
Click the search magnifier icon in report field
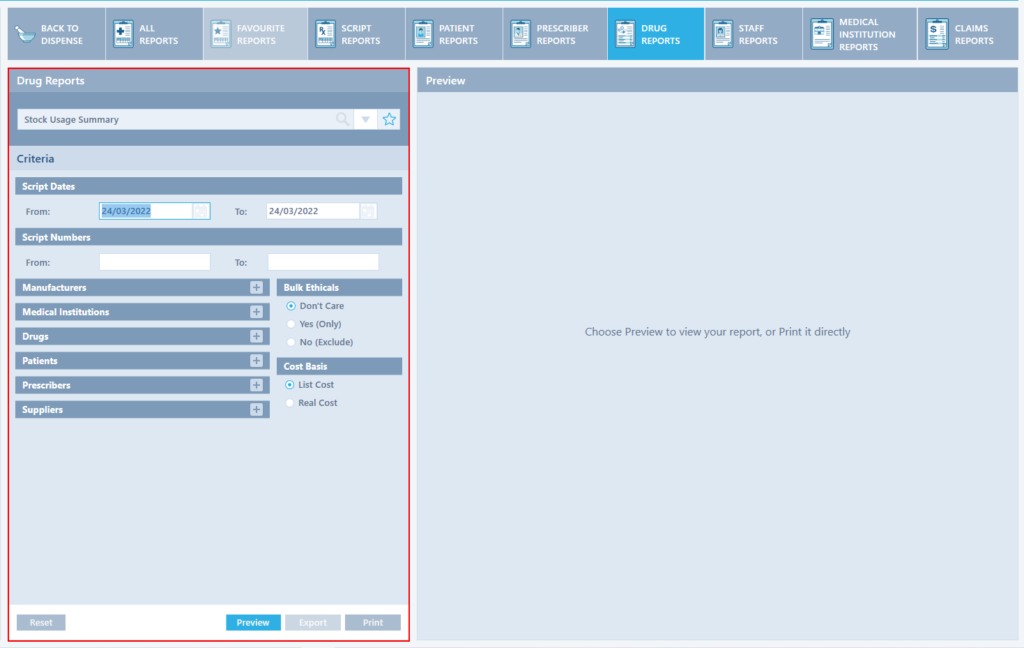tap(343, 119)
